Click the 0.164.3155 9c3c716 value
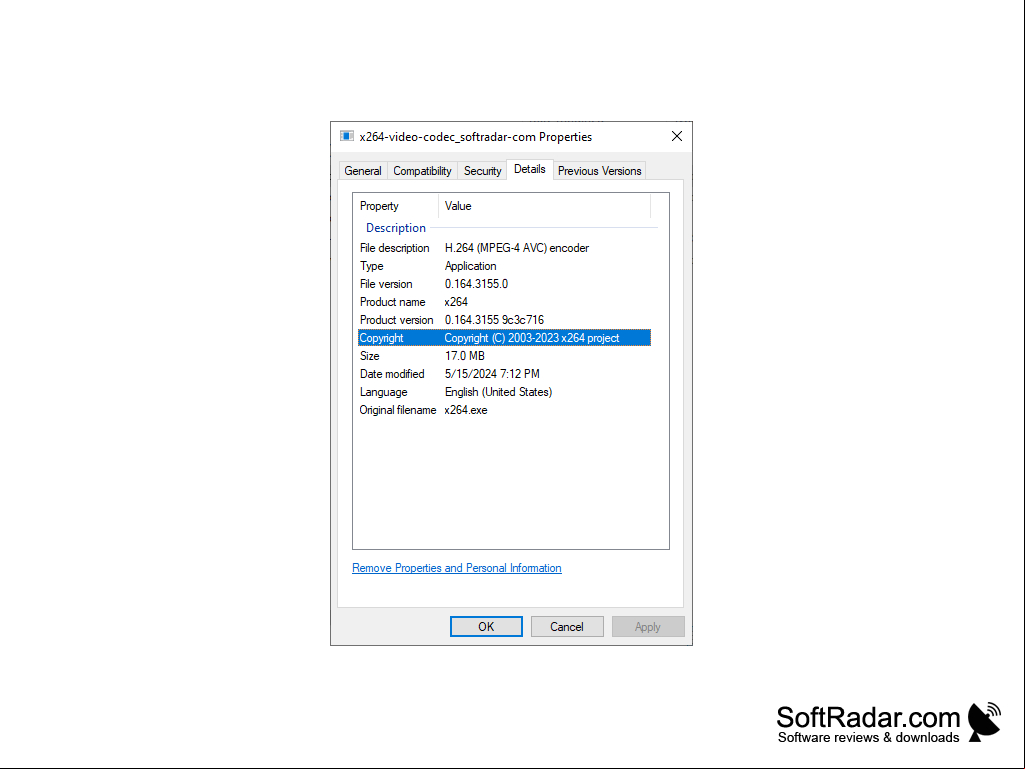Viewport: 1025px width, 769px height. click(494, 320)
